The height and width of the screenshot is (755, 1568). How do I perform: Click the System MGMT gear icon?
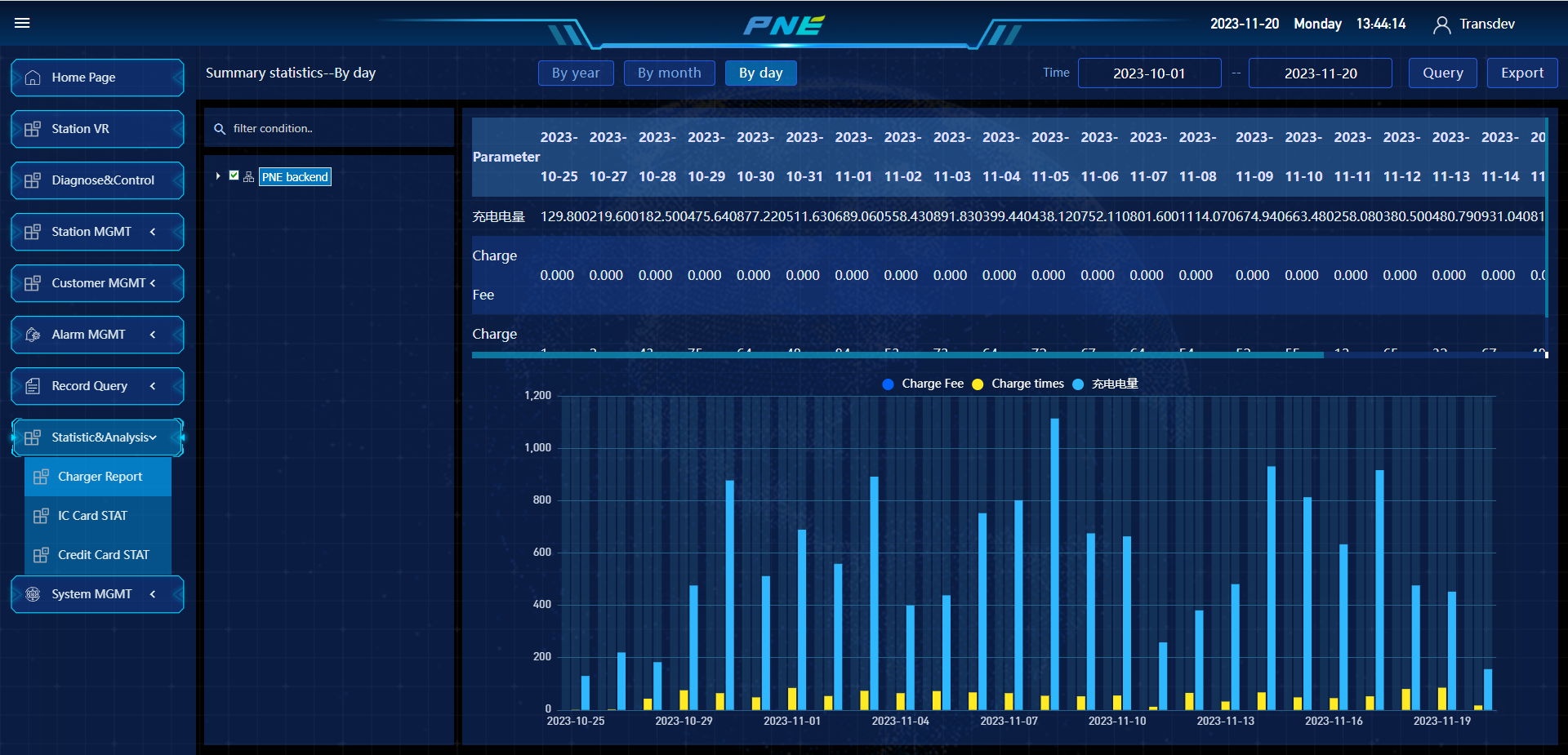(33, 594)
